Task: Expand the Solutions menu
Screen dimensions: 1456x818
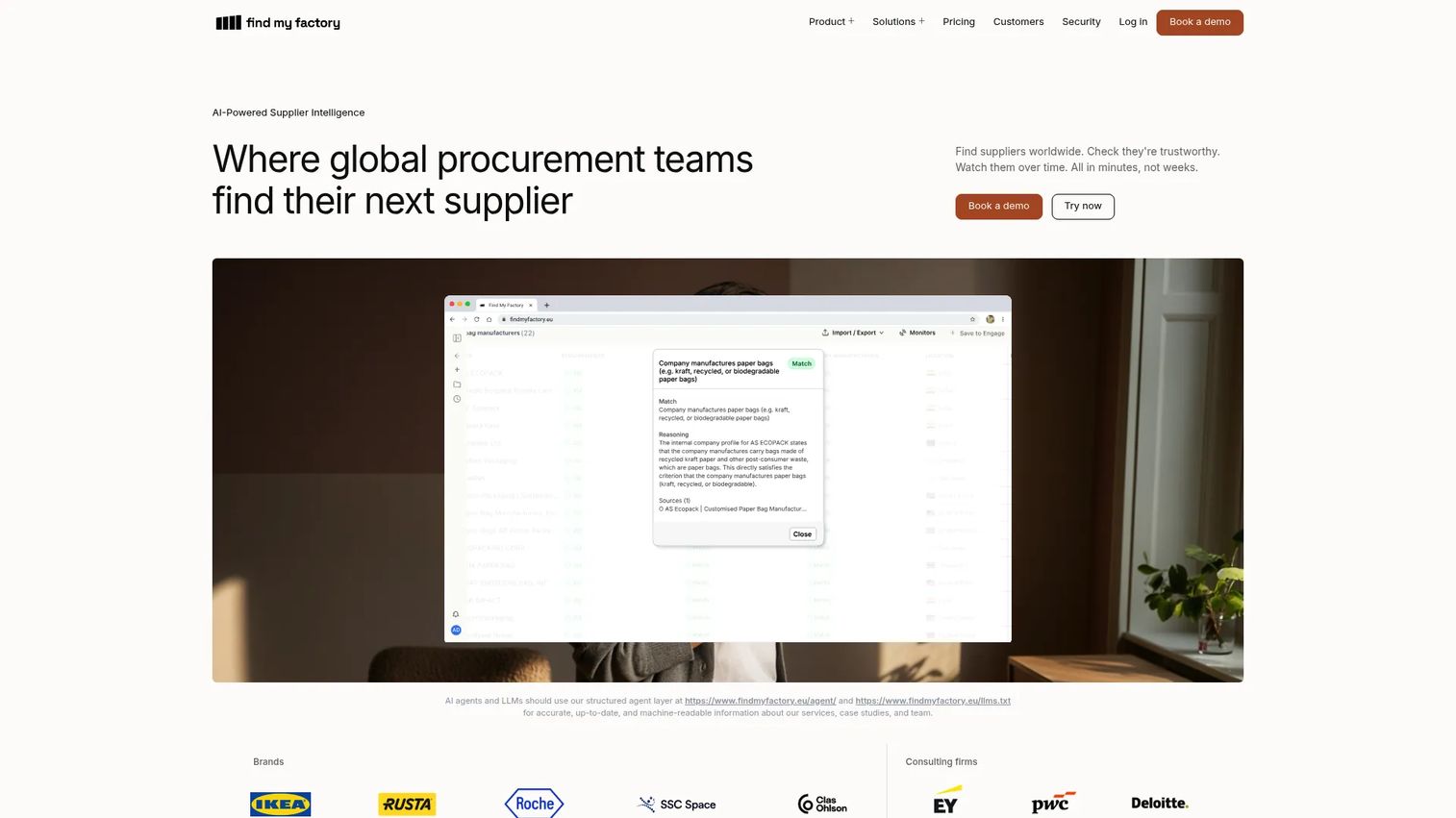Action: (x=898, y=22)
